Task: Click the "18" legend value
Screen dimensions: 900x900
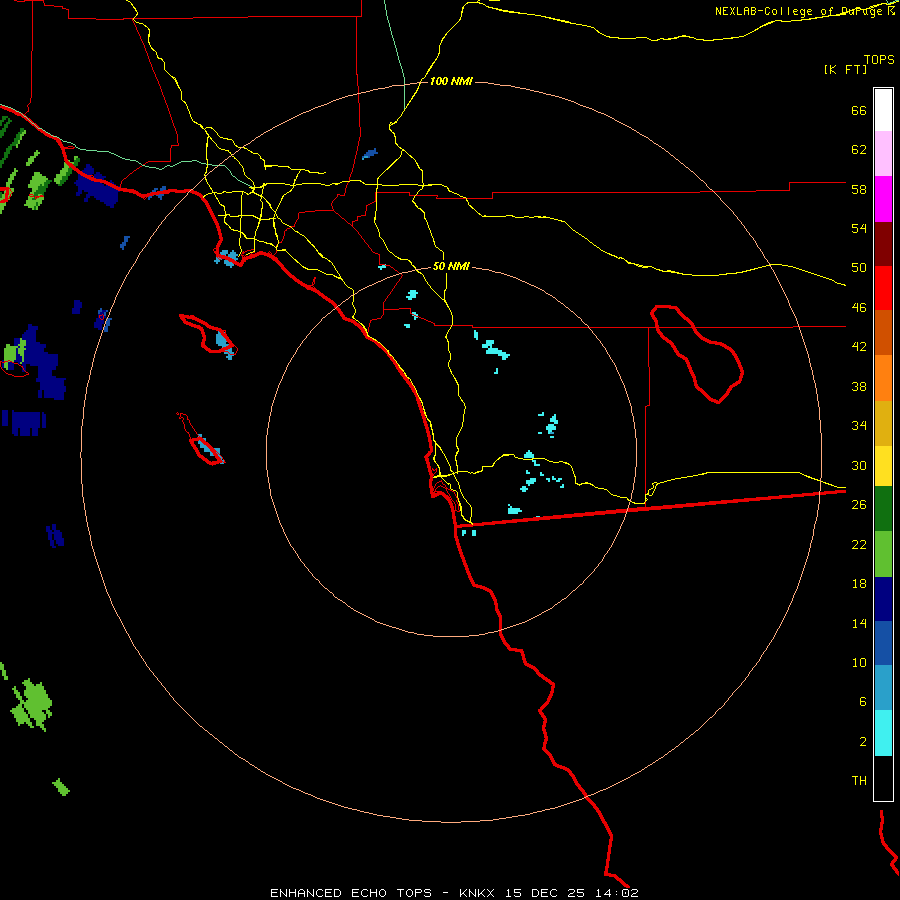Action: coord(859,584)
